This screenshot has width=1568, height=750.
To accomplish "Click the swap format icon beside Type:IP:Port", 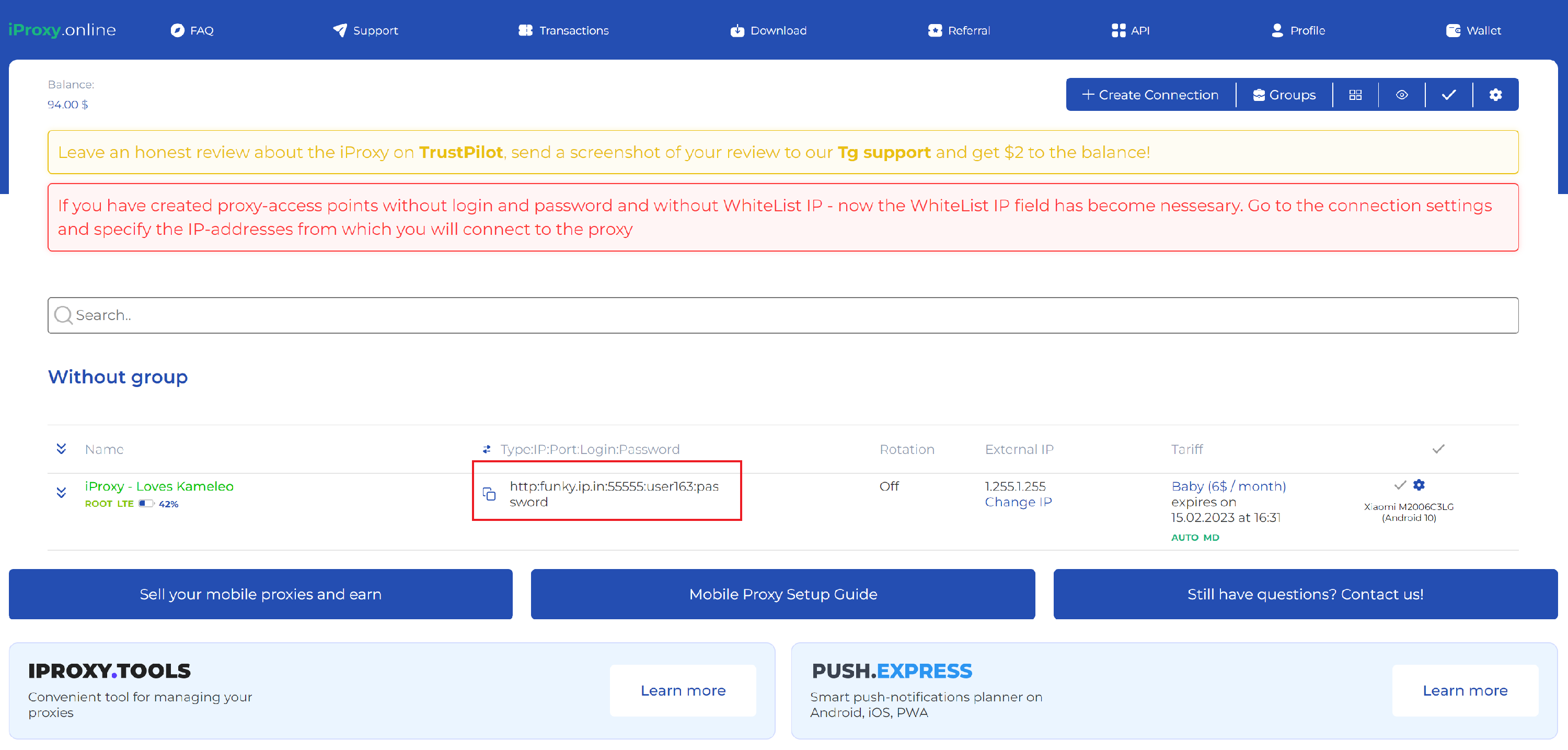I will click(487, 450).
